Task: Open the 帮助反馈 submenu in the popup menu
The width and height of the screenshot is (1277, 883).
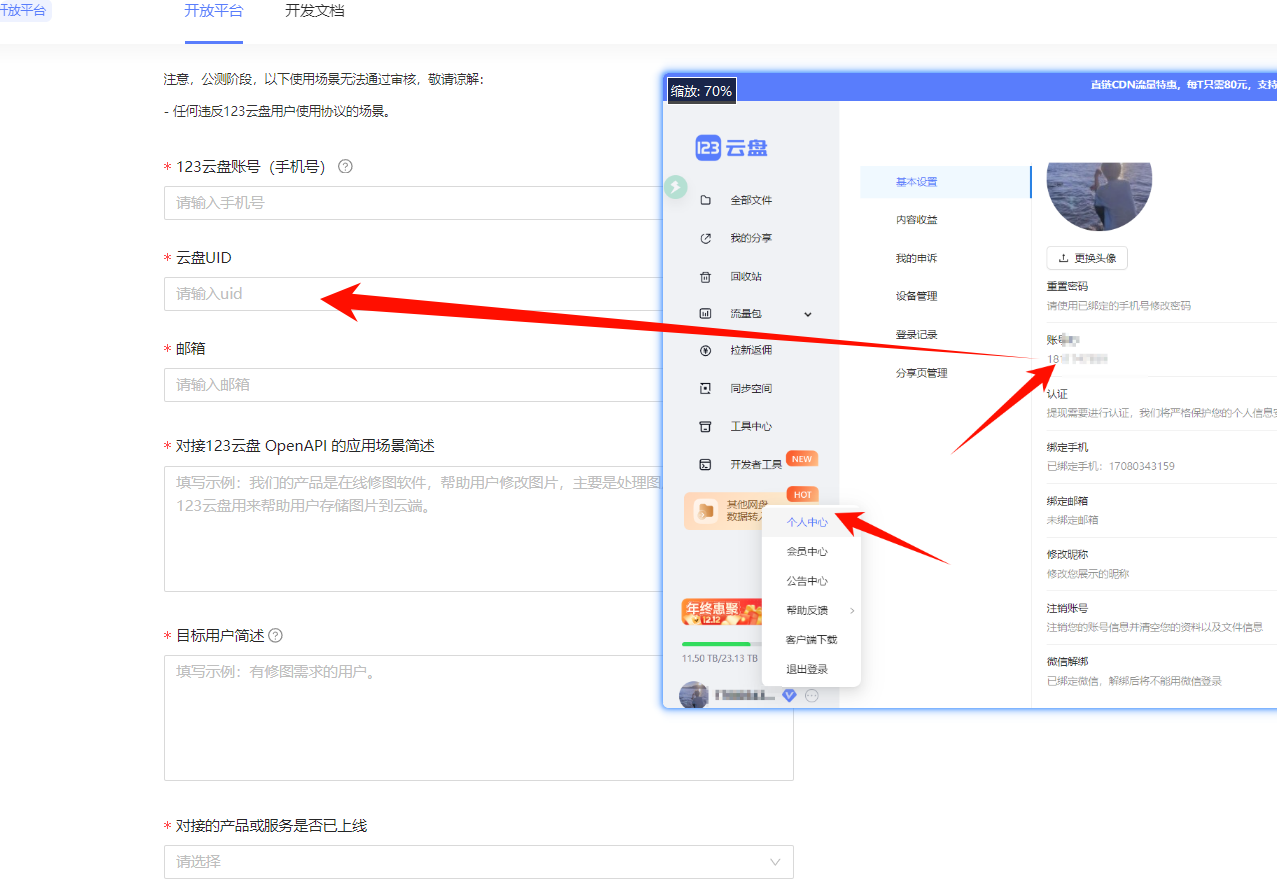Action: [811, 611]
